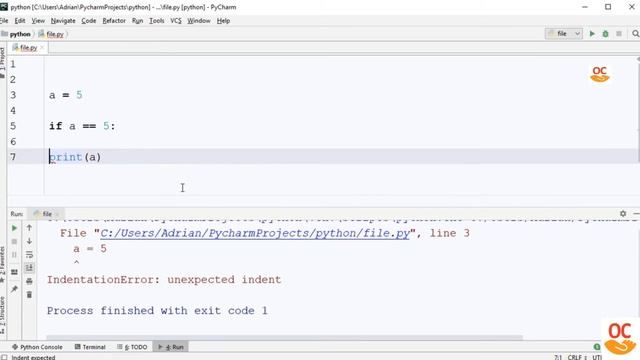Expand the Project side panel
This screenshot has width=640, height=360.
pyautogui.click(x=3, y=63)
